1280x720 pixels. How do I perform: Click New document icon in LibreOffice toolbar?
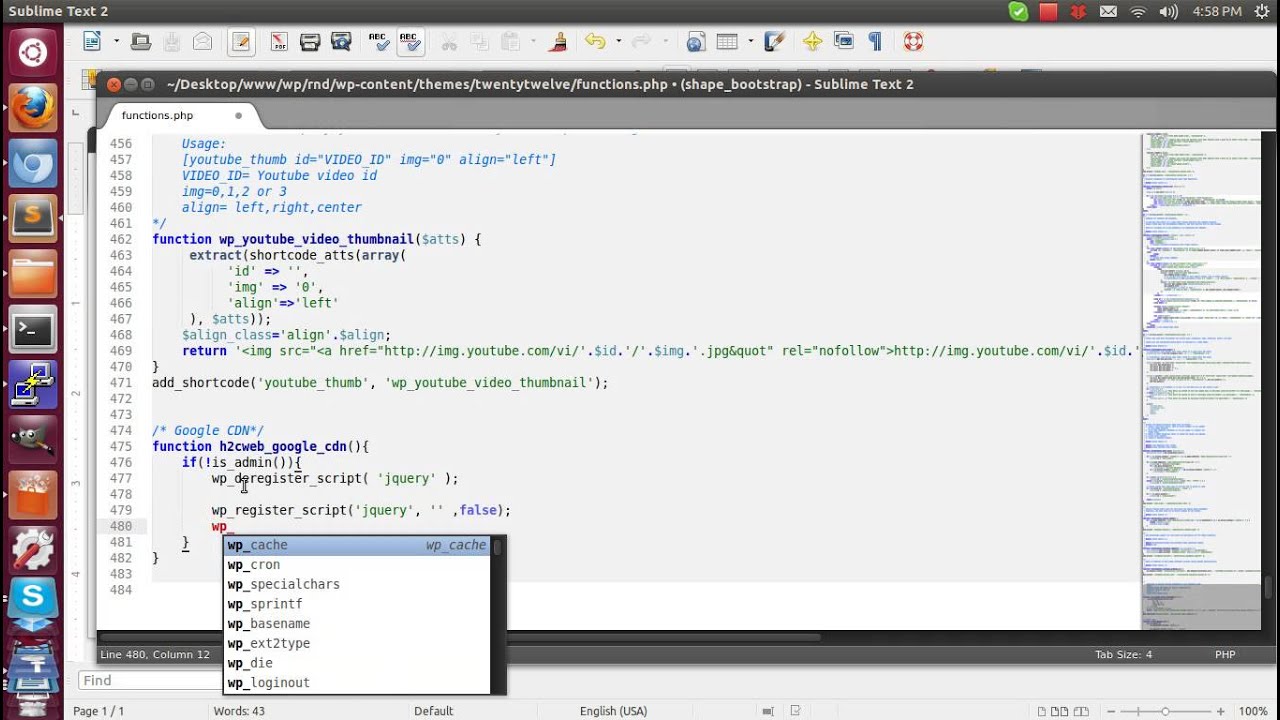tap(93, 42)
